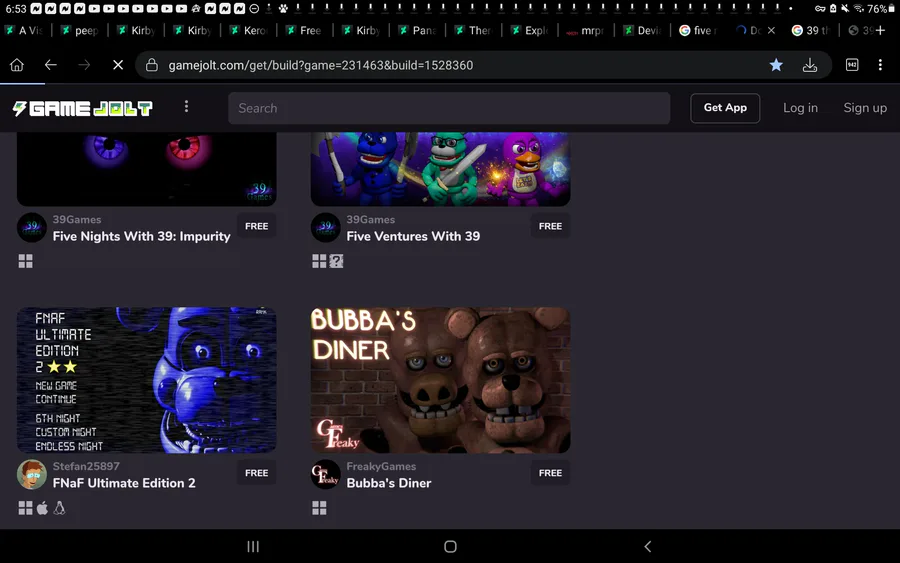The height and width of the screenshot is (563, 900).
Task: Click the Game Jolt search field
Action: coord(449,108)
